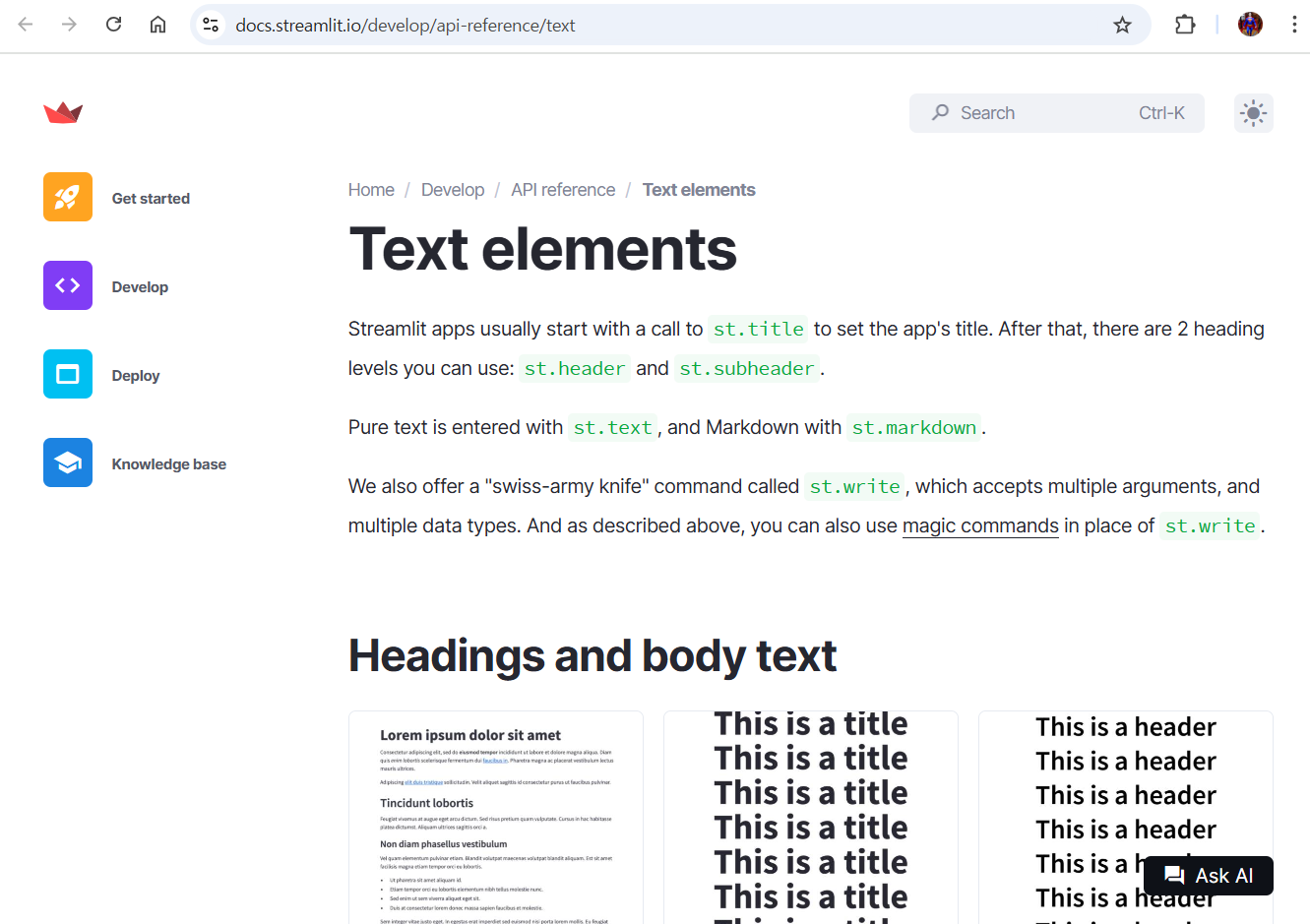Click the orange Get started rocket icon
The image size is (1310, 924).
(x=68, y=197)
